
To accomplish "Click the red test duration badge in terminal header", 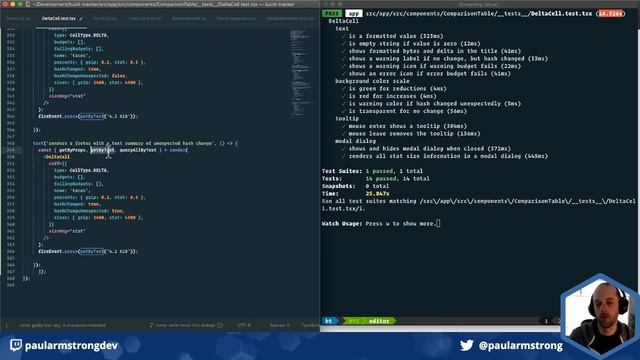I will pos(610,13).
